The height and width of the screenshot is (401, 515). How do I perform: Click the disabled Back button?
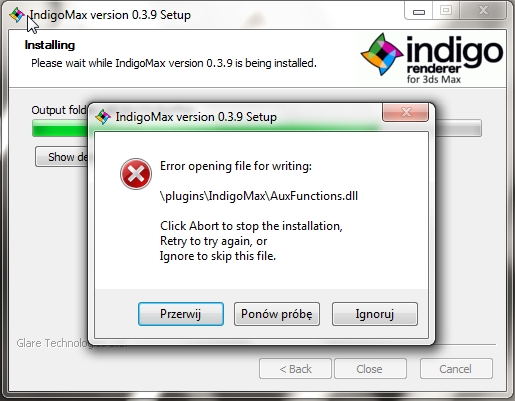point(295,369)
